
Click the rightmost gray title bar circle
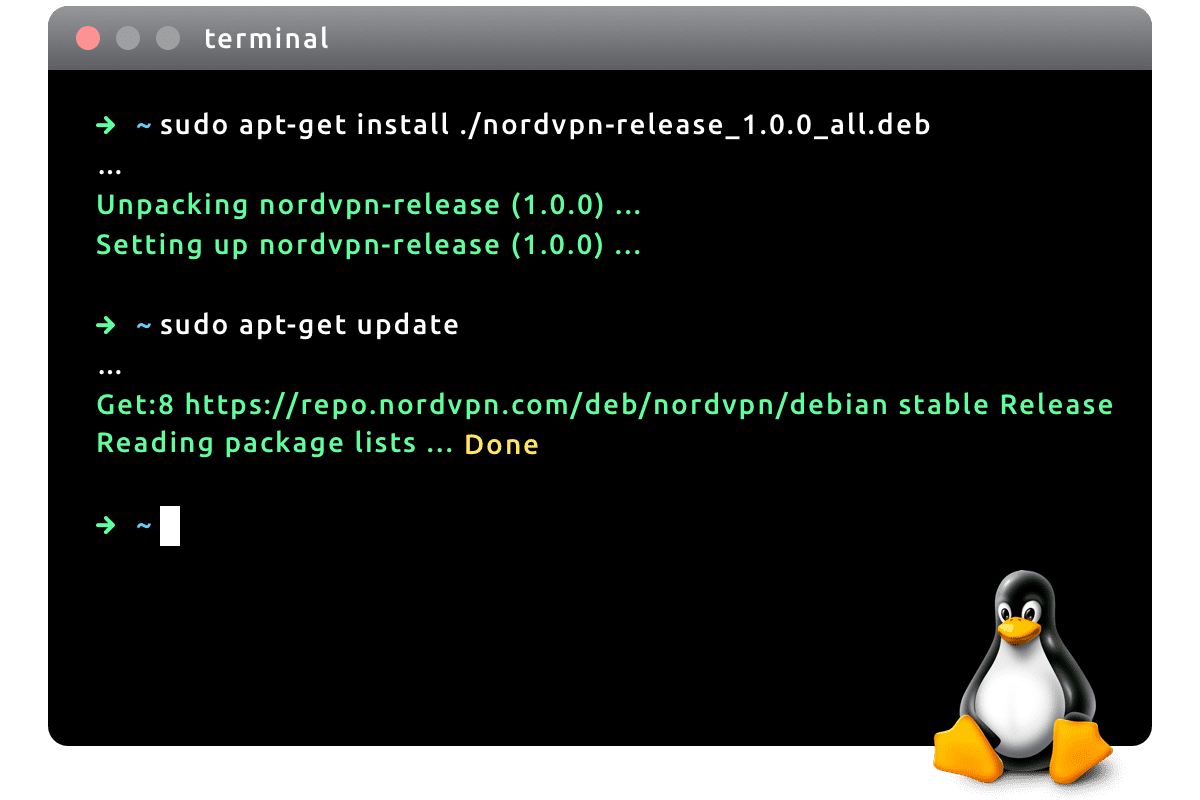168,39
